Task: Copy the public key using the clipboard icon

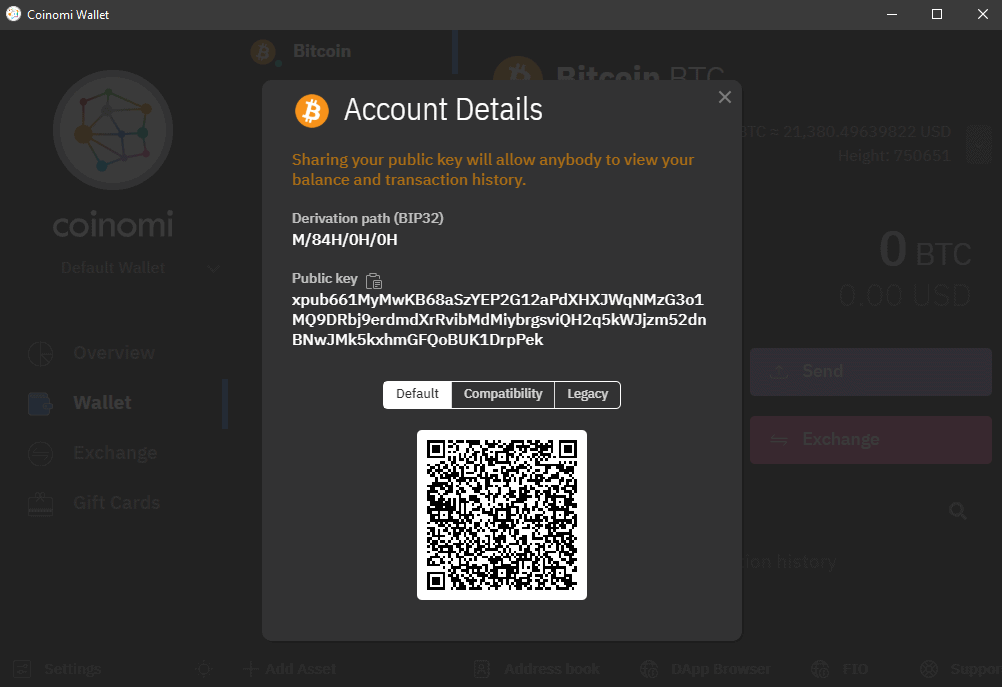Action: click(375, 278)
